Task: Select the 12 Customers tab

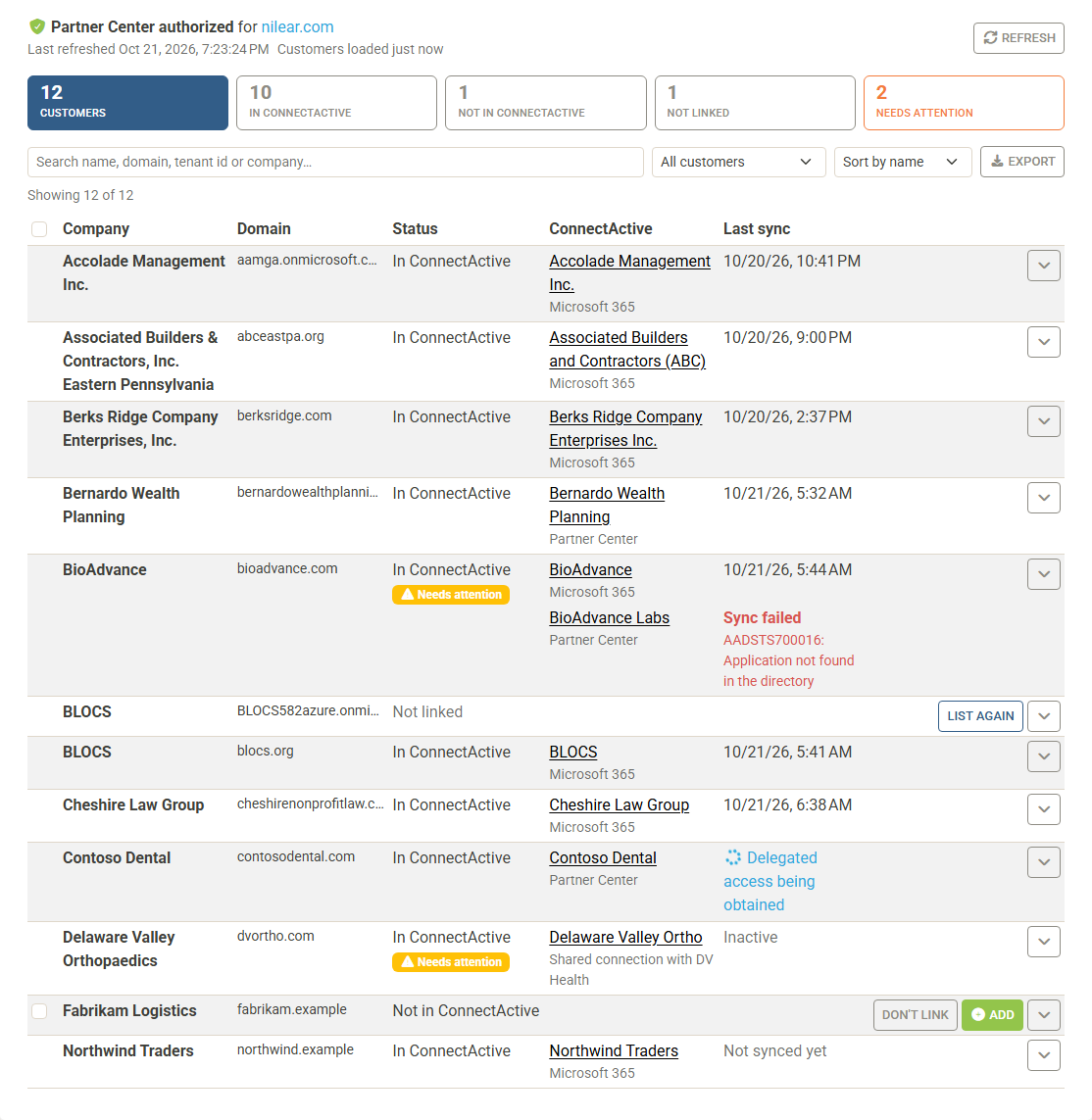Action: [x=128, y=103]
